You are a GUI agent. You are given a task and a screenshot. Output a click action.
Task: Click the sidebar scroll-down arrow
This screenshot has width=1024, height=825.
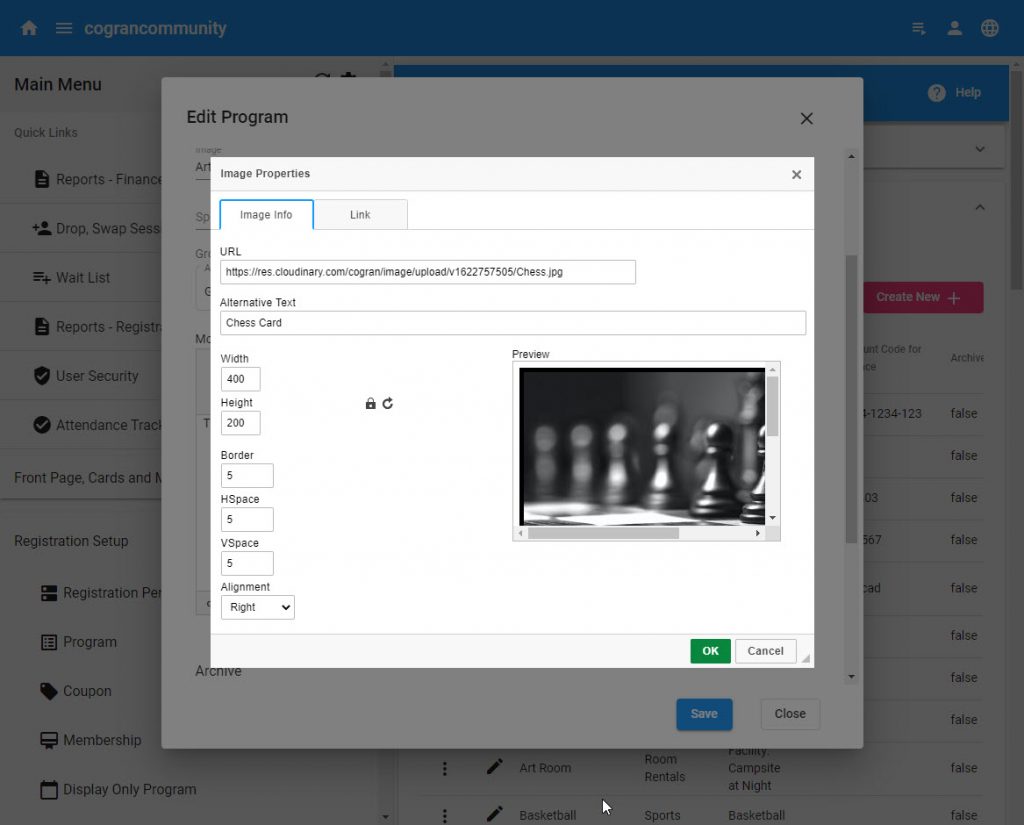[385, 817]
